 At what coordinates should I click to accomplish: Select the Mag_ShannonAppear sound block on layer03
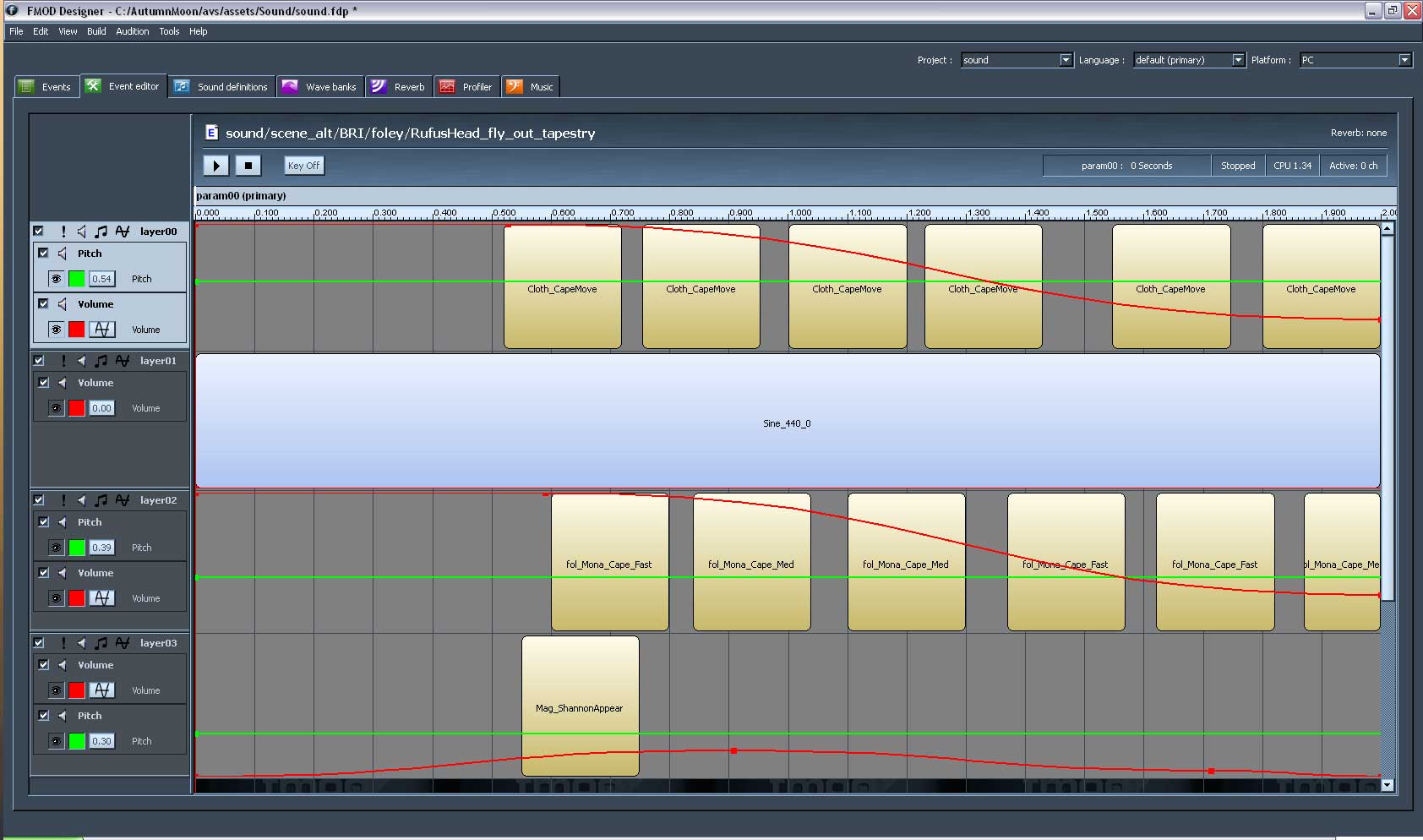point(581,706)
